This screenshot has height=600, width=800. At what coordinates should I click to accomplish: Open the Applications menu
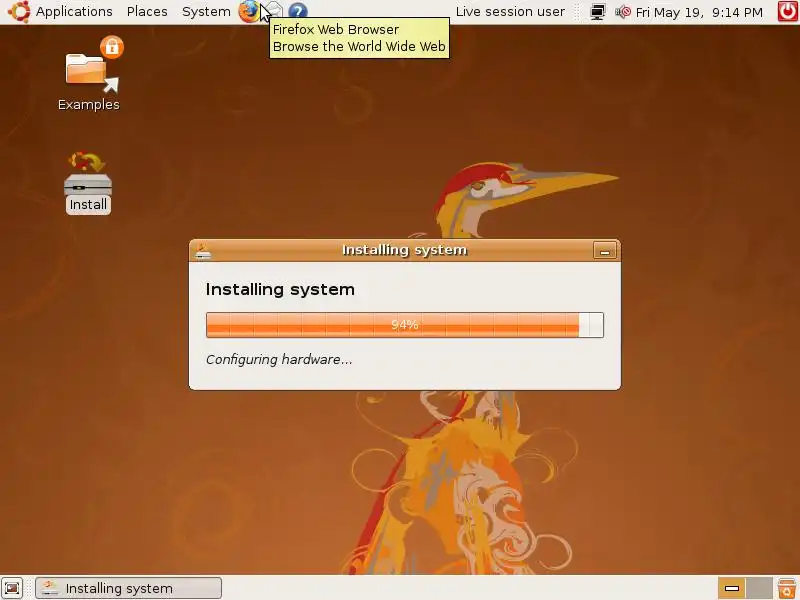click(74, 11)
